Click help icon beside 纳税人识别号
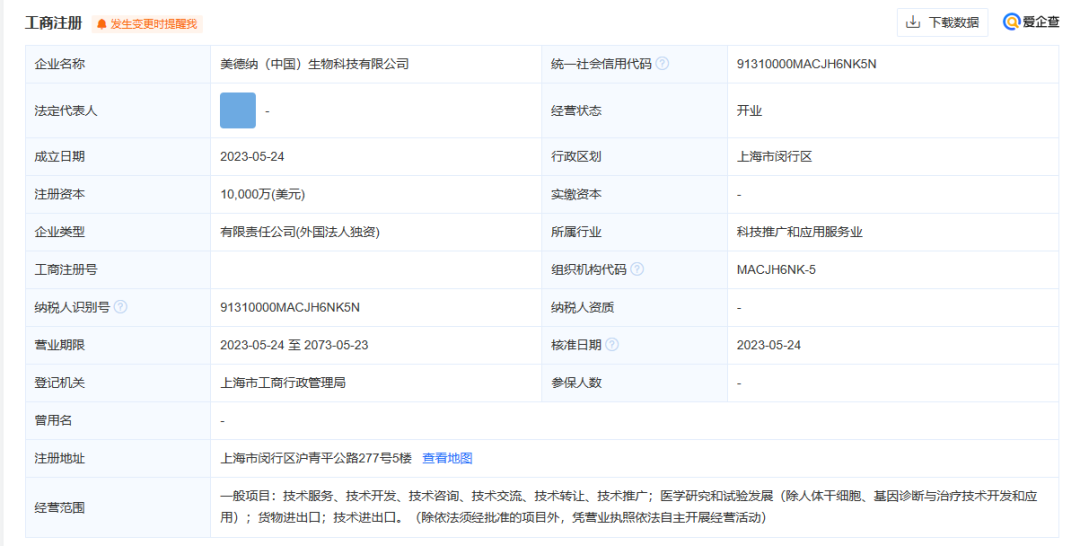 click(121, 307)
